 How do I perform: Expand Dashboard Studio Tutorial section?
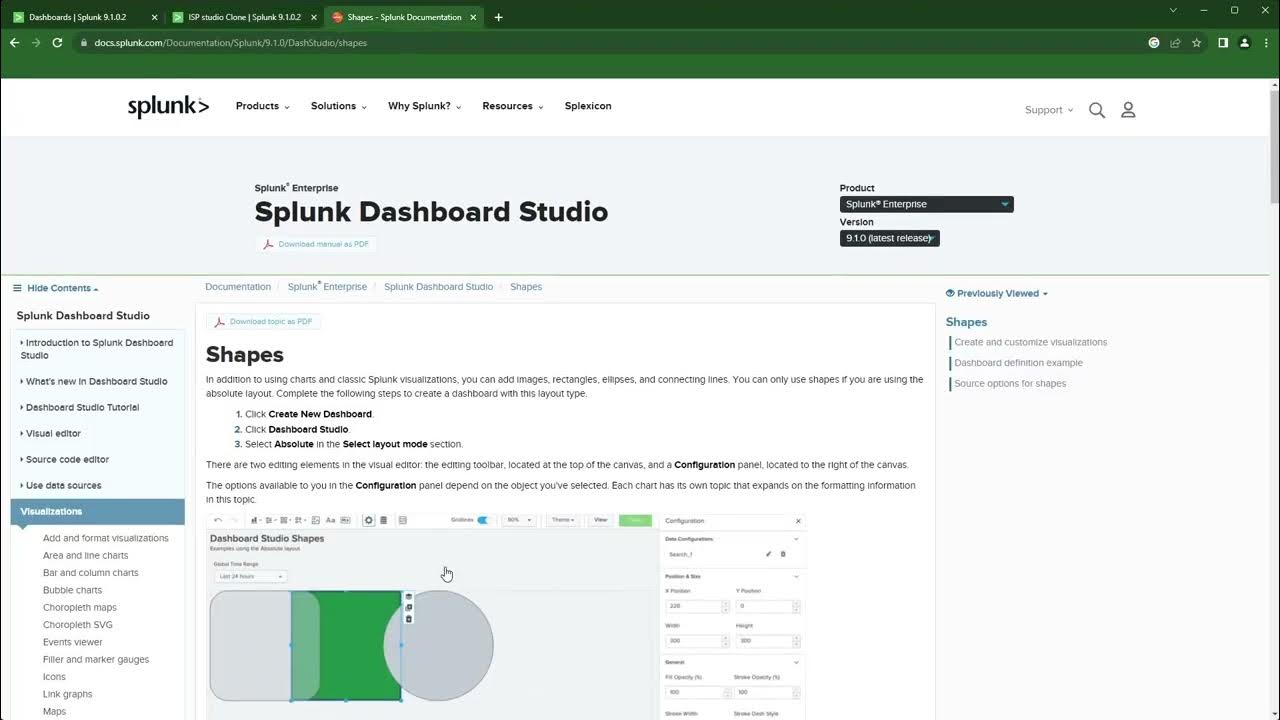(80, 407)
